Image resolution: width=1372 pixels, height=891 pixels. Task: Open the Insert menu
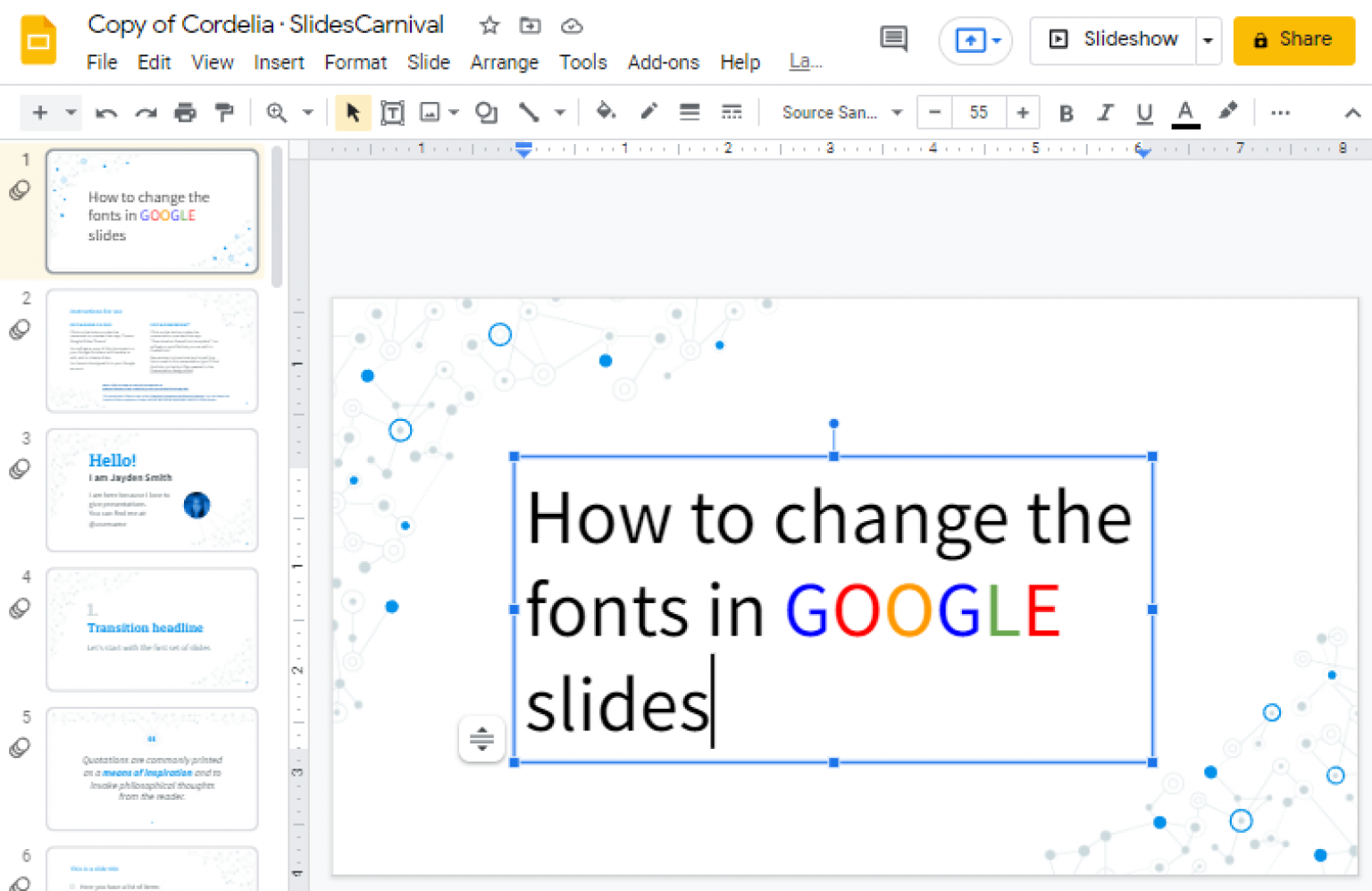click(279, 63)
